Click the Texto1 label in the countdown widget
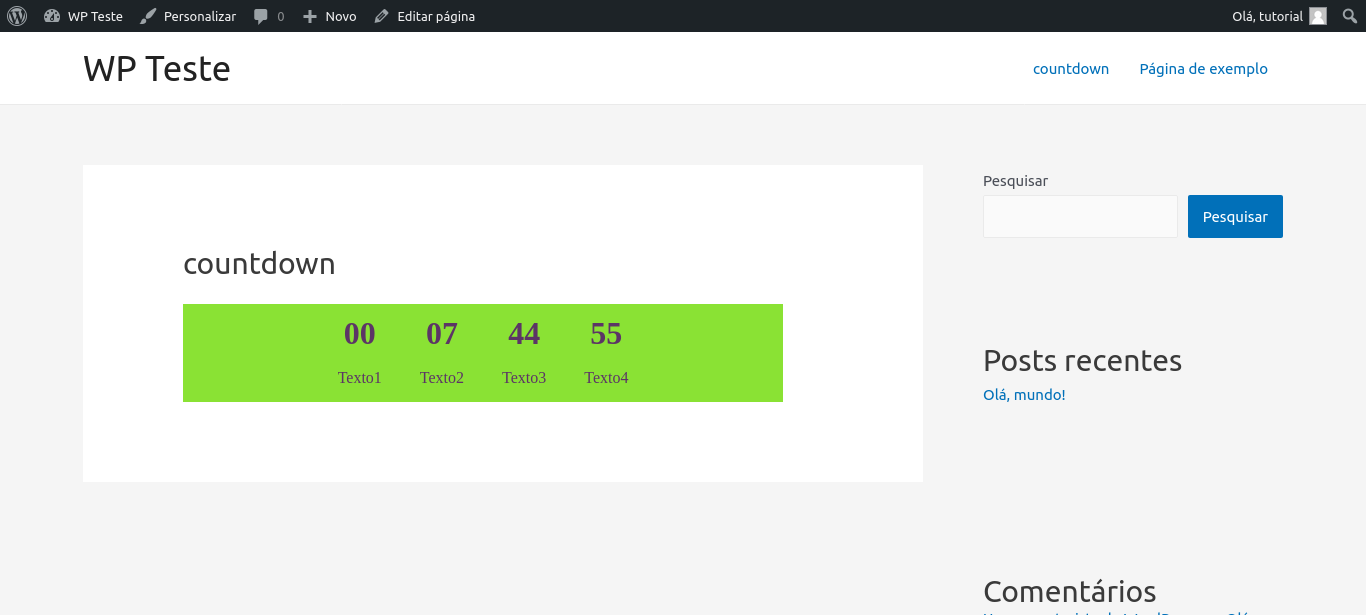 click(359, 377)
